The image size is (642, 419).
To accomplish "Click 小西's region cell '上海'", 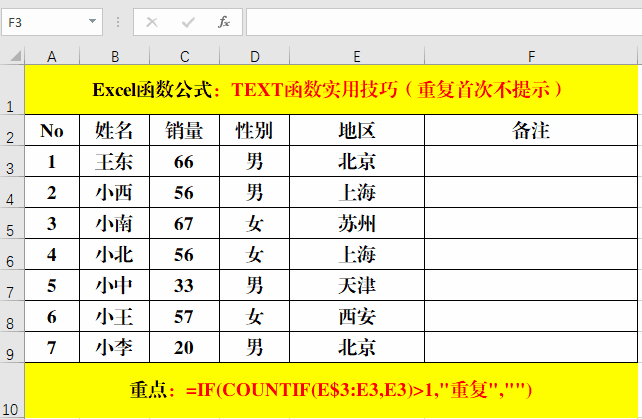I will pyautogui.click(x=357, y=193).
